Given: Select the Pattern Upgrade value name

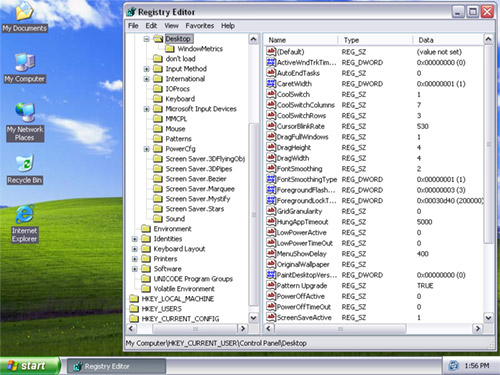Looking at the screenshot, I should [x=302, y=286].
